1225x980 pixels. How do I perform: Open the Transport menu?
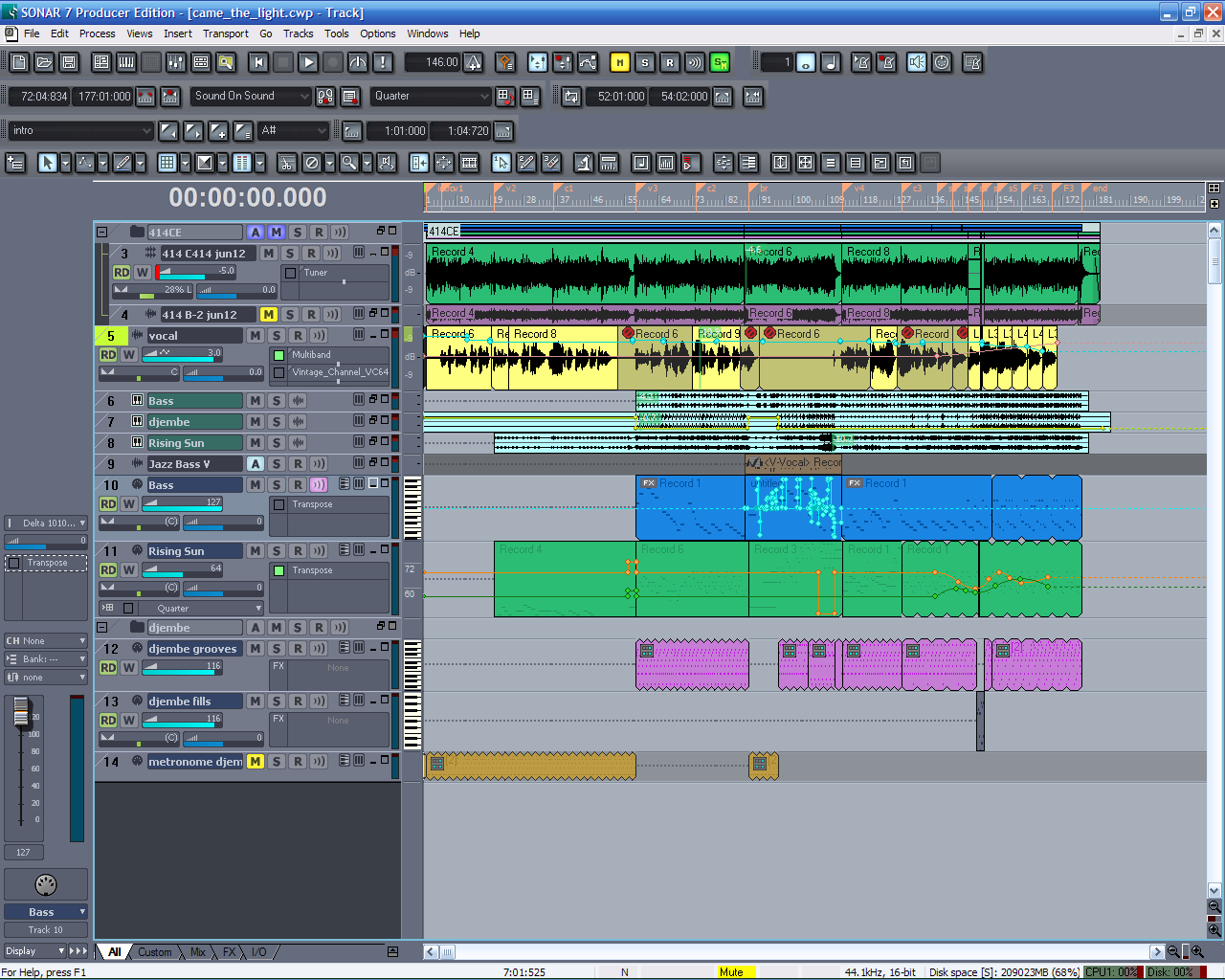point(226,33)
